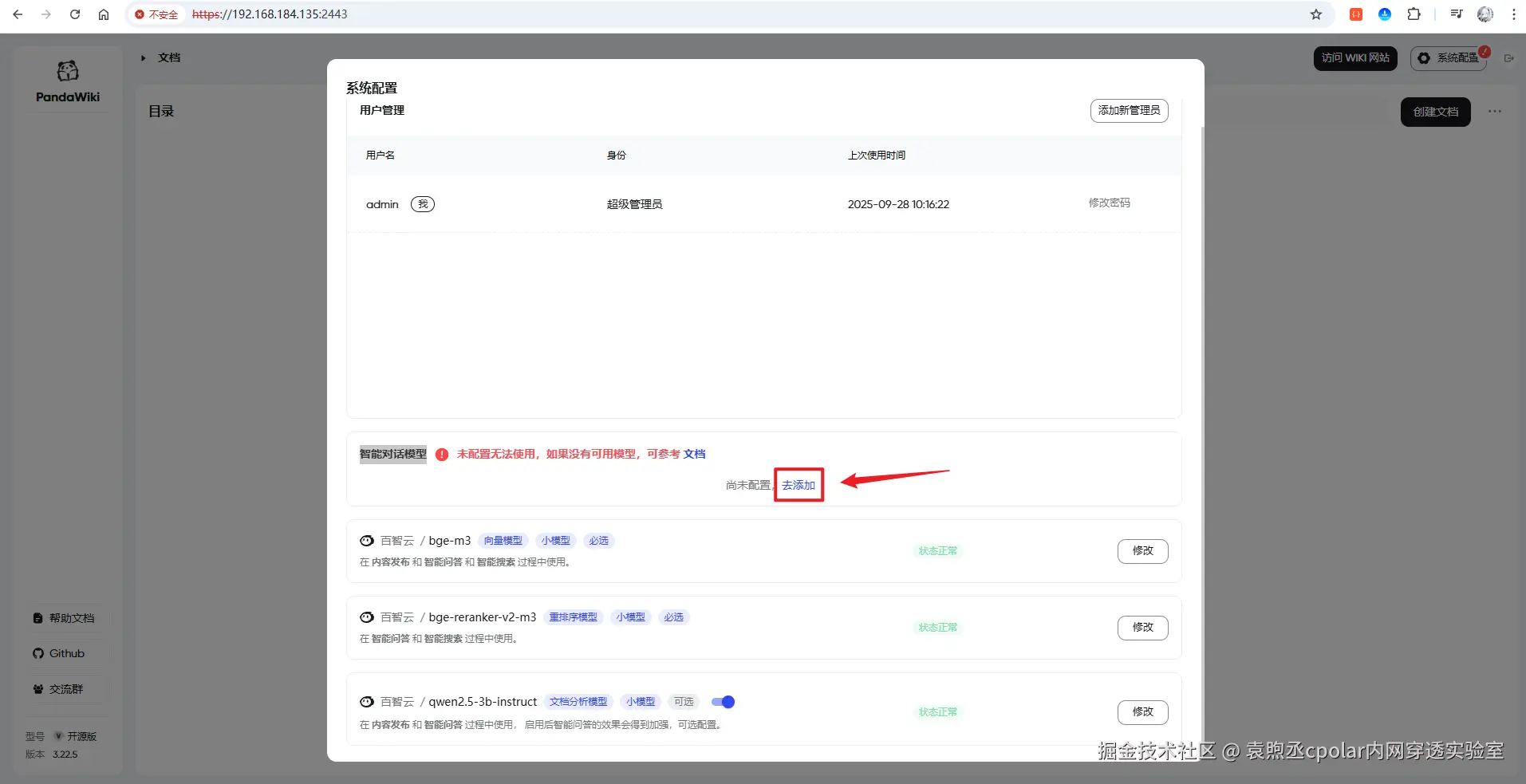Click the 百智云 logo in the bge-reranker-v2-m3 row
This screenshot has width=1526, height=784.
tap(367, 617)
